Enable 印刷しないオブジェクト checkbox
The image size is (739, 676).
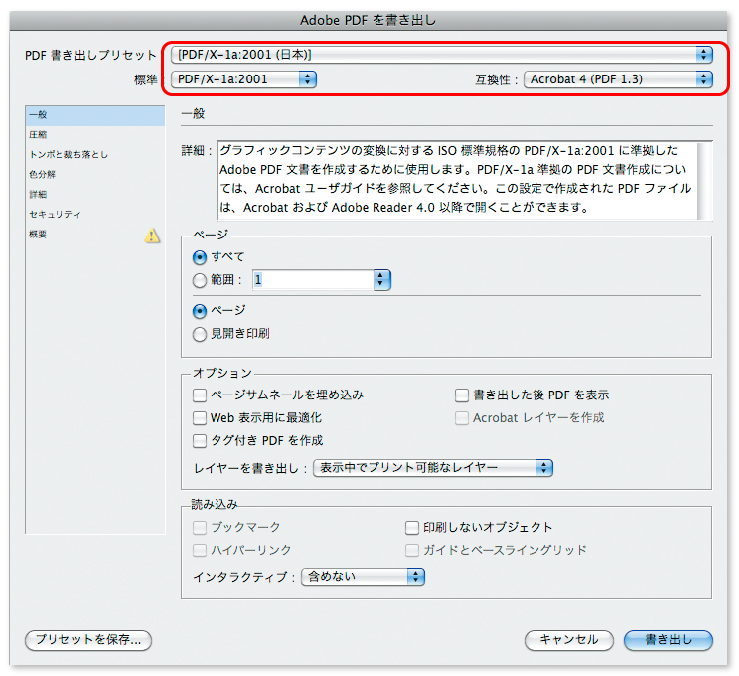(412, 528)
